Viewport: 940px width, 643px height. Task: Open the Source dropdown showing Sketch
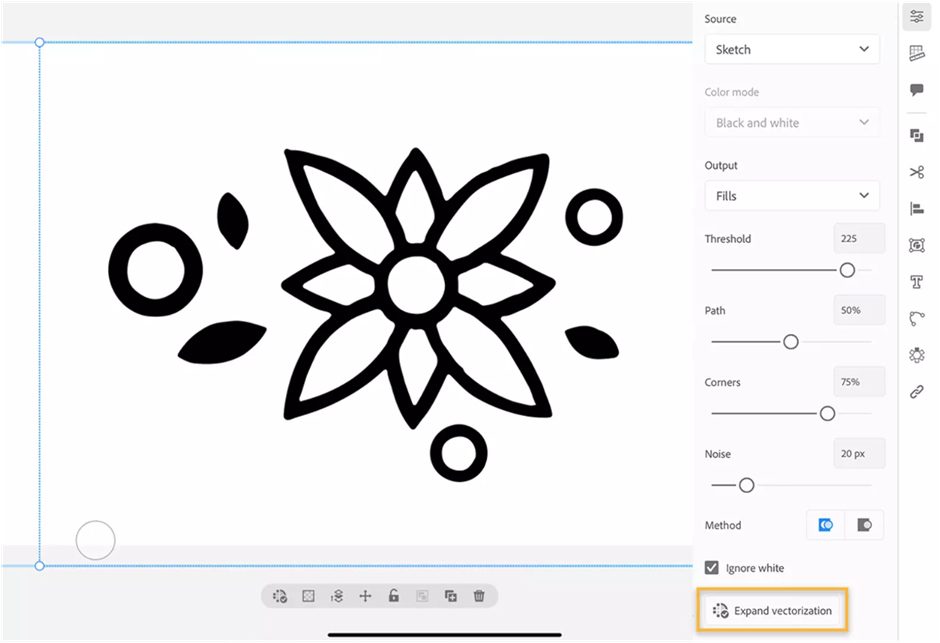pyautogui.click(x=791, y=49)
